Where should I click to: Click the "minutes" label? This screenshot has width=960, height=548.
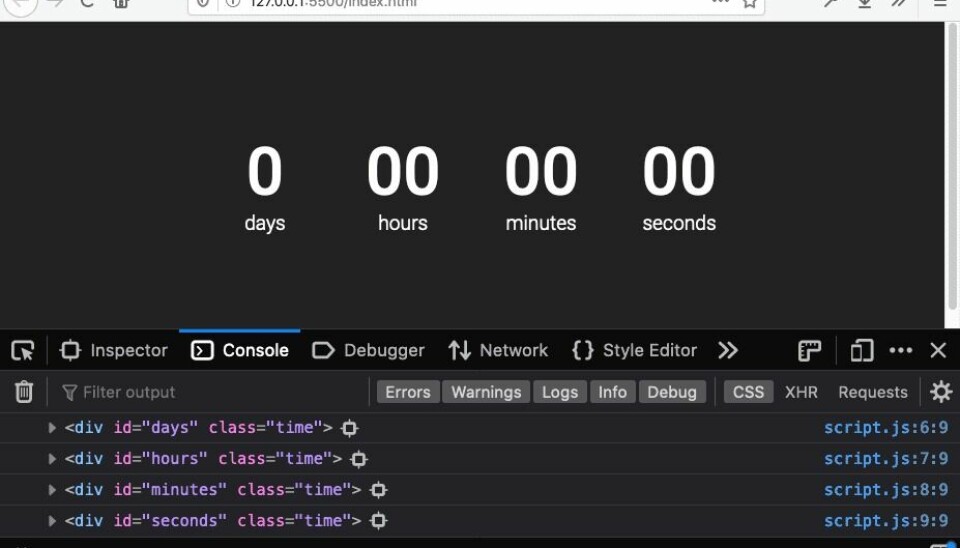[541, 223]
